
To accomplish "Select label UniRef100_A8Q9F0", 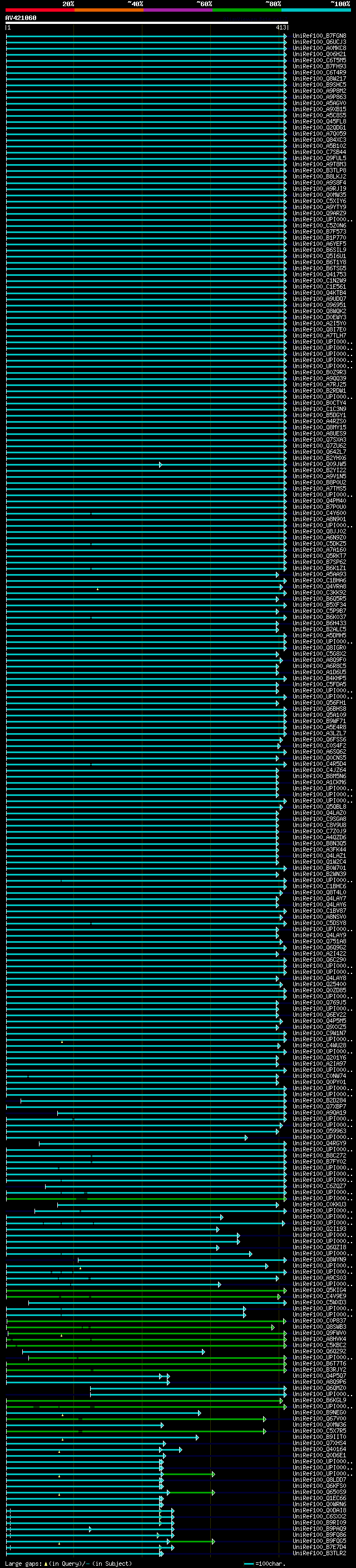I will tap(319, 660).
